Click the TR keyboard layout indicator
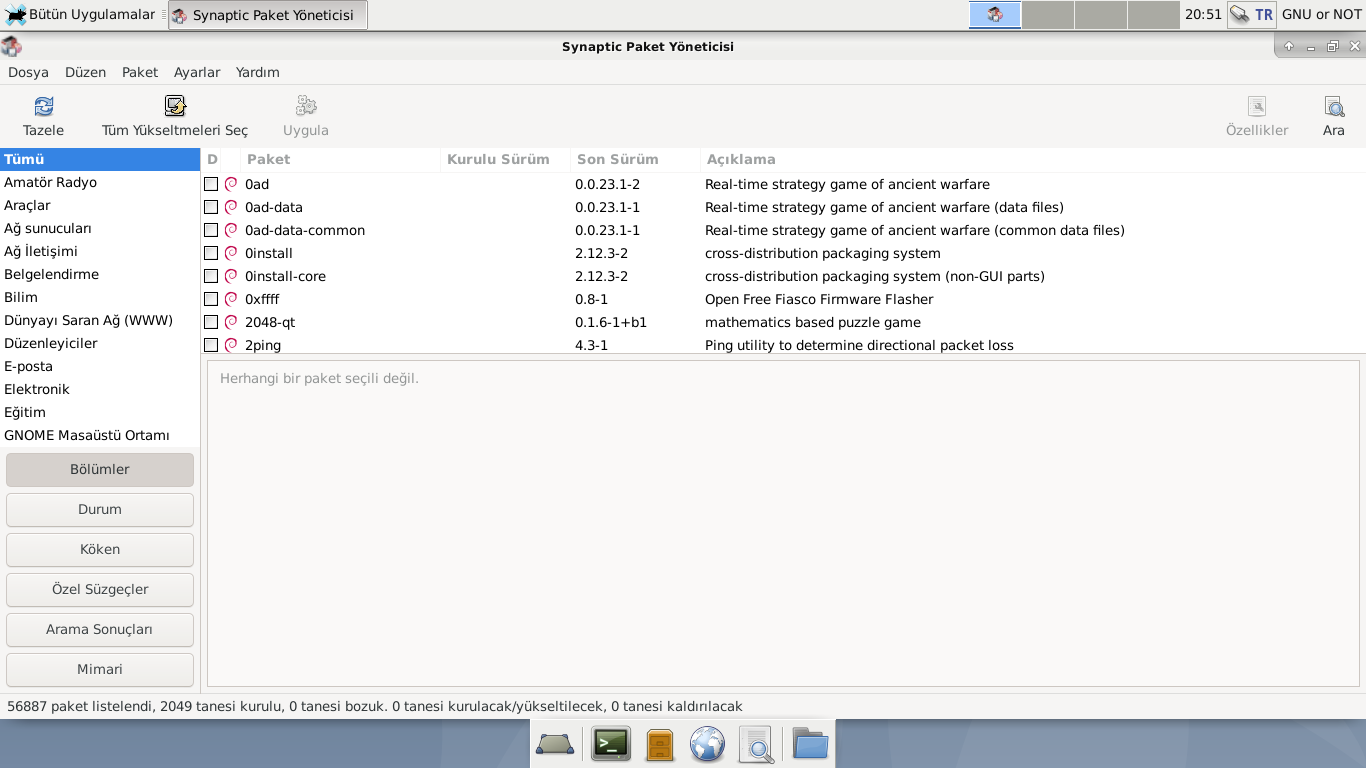Viewport: 1366px width, 768px height. tap(1264, 15)
